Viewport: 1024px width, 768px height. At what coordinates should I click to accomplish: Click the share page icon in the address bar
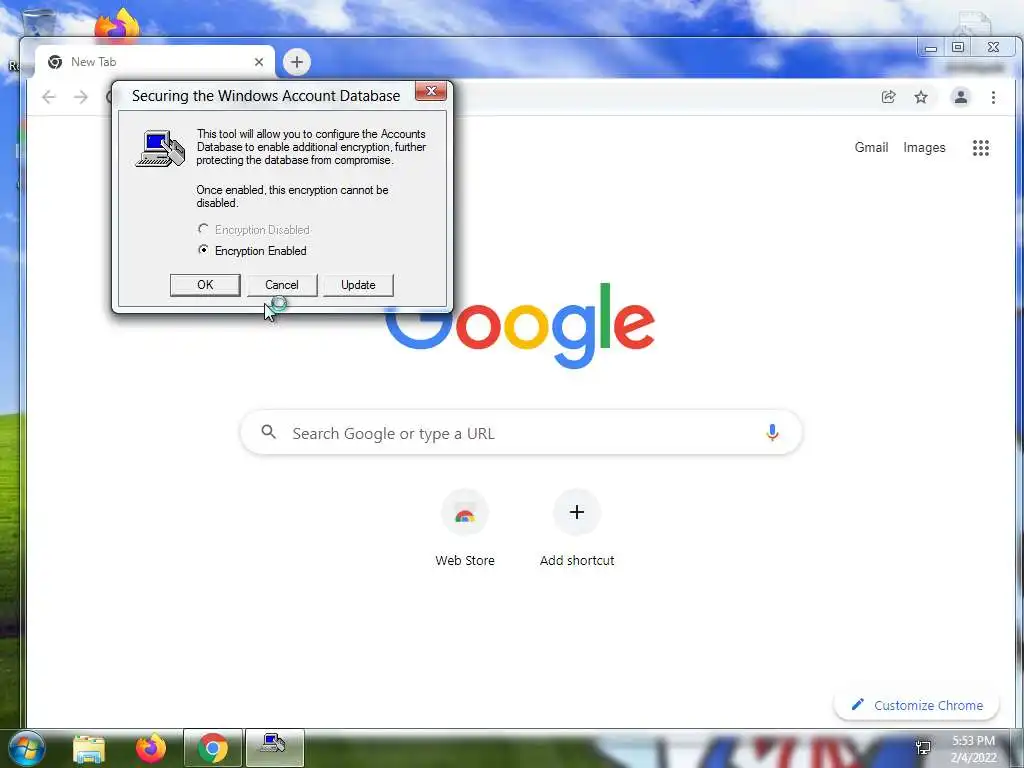click(x=888, y=97)
